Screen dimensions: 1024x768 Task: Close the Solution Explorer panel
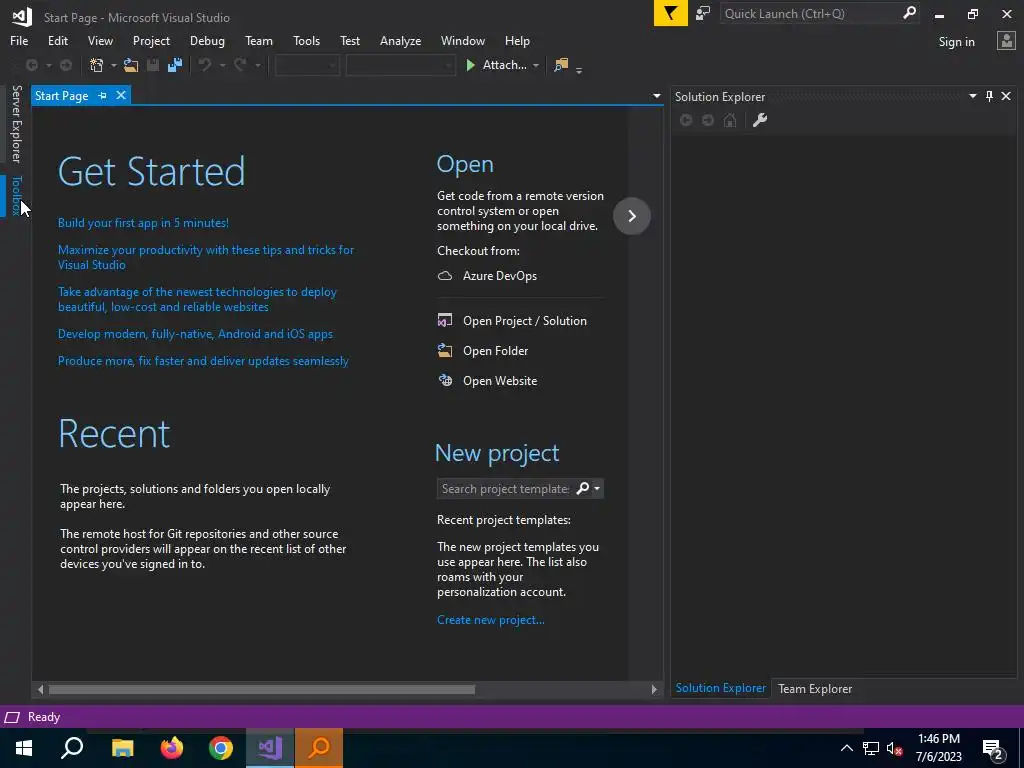click(1006, 96)
